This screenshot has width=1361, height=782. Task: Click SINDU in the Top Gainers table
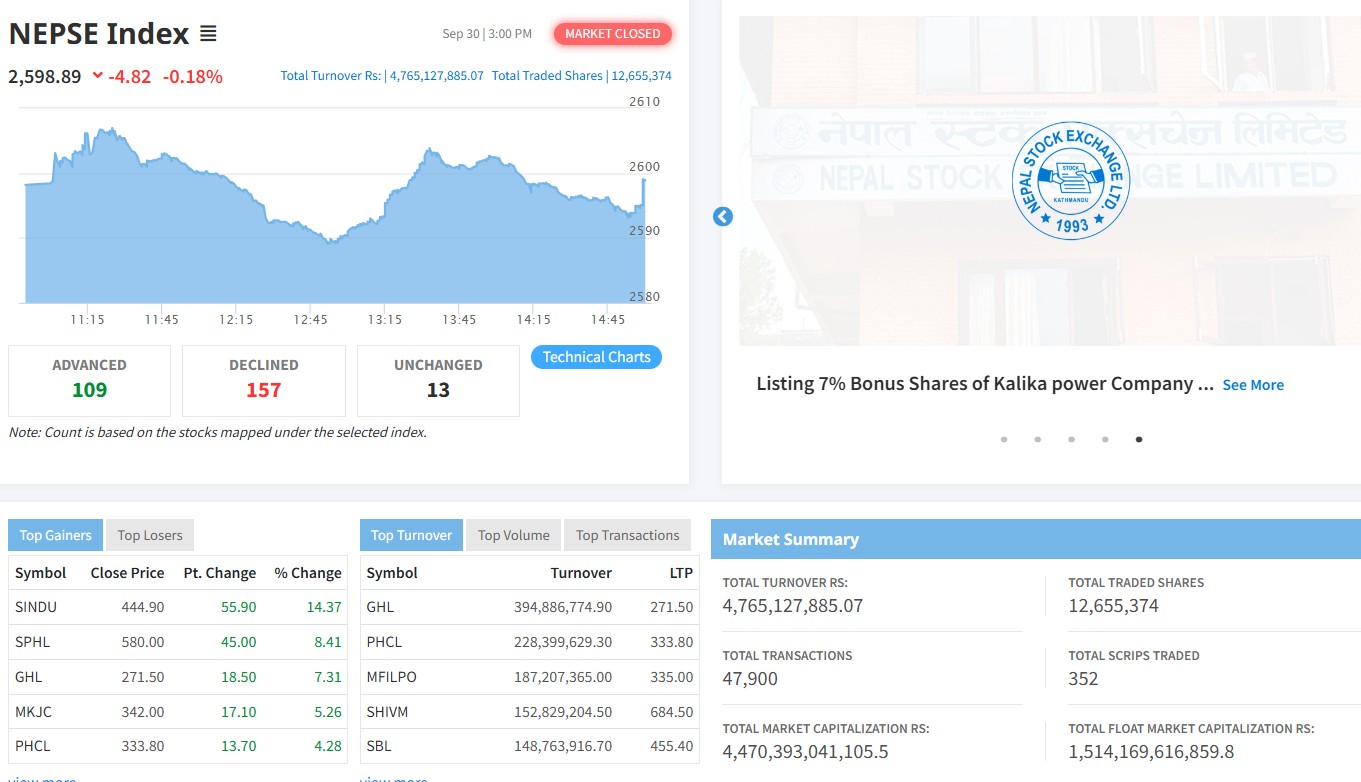pyautogui.click(x=36, y=607)
